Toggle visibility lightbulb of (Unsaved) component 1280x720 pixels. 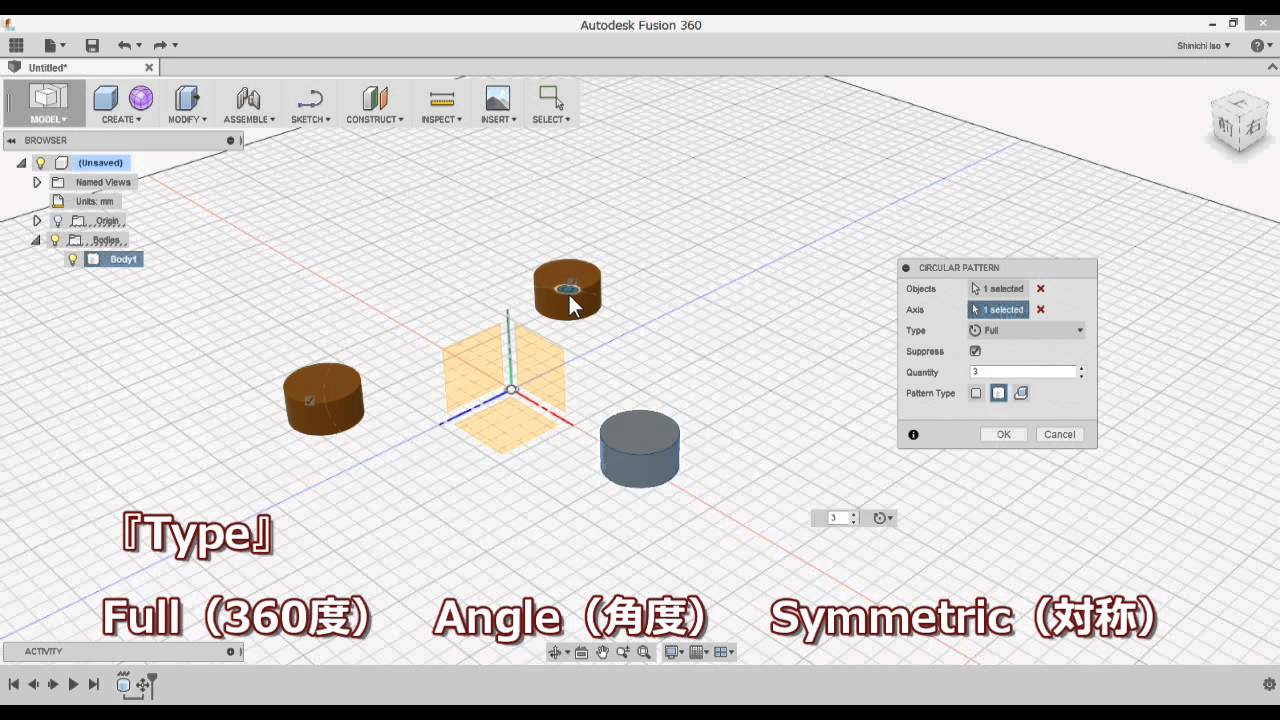41,163
